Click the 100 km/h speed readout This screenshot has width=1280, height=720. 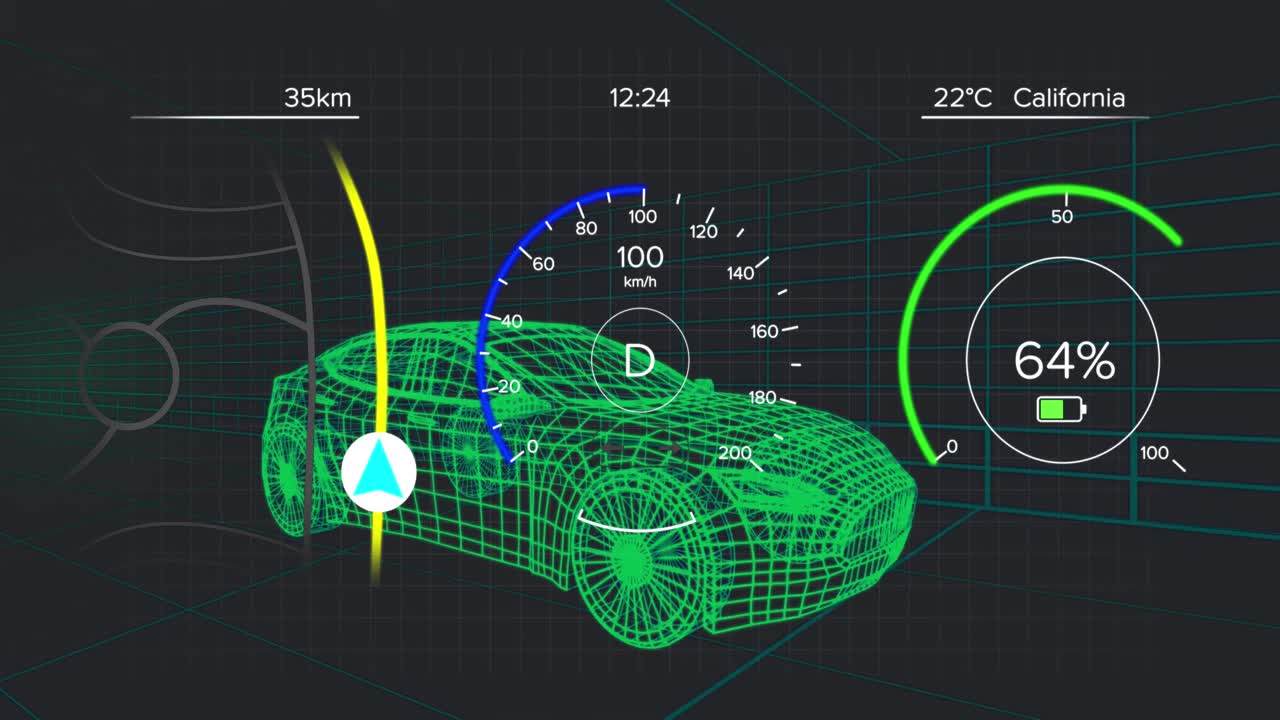(640, 264)
